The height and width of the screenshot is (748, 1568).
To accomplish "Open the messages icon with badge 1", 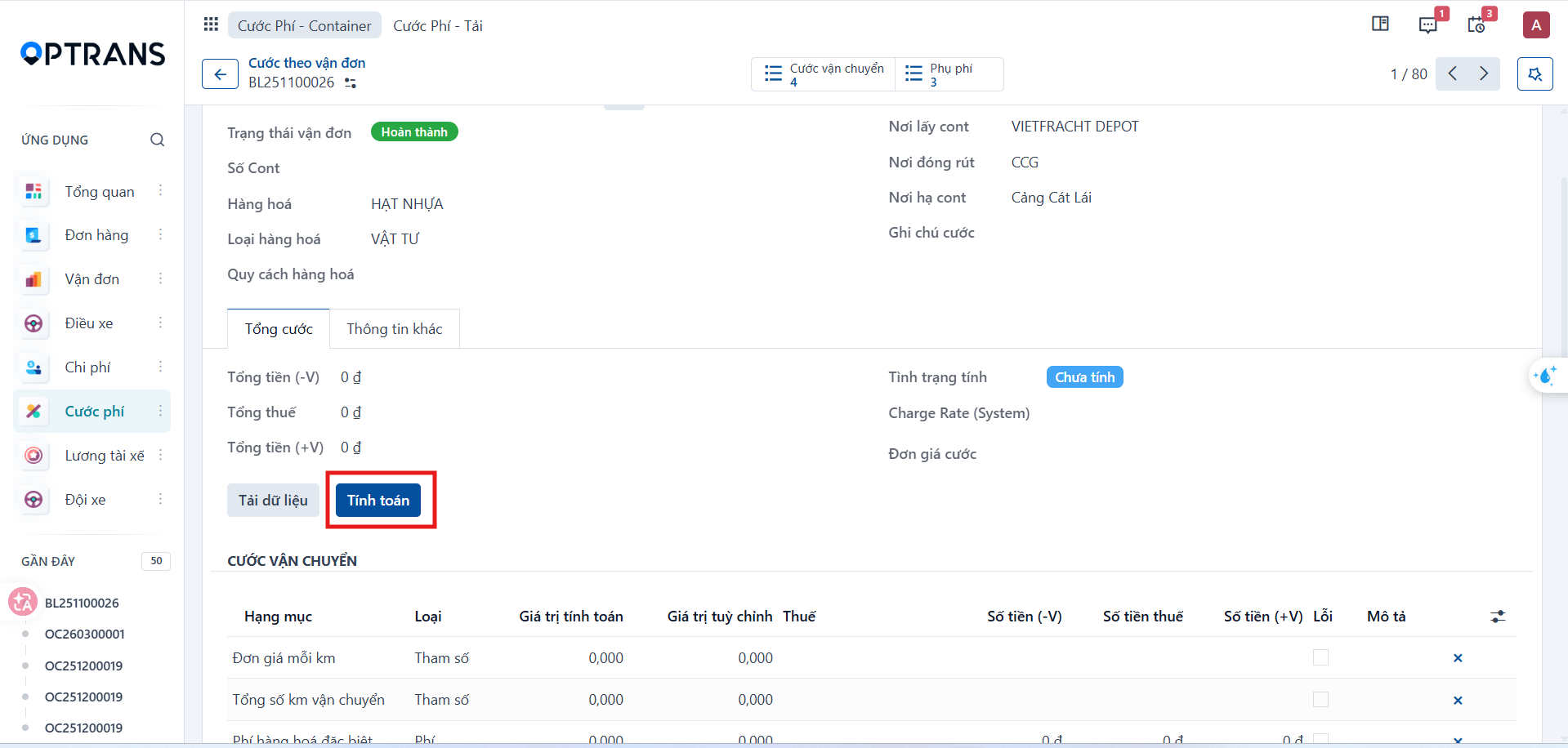I will (1428, 24).
